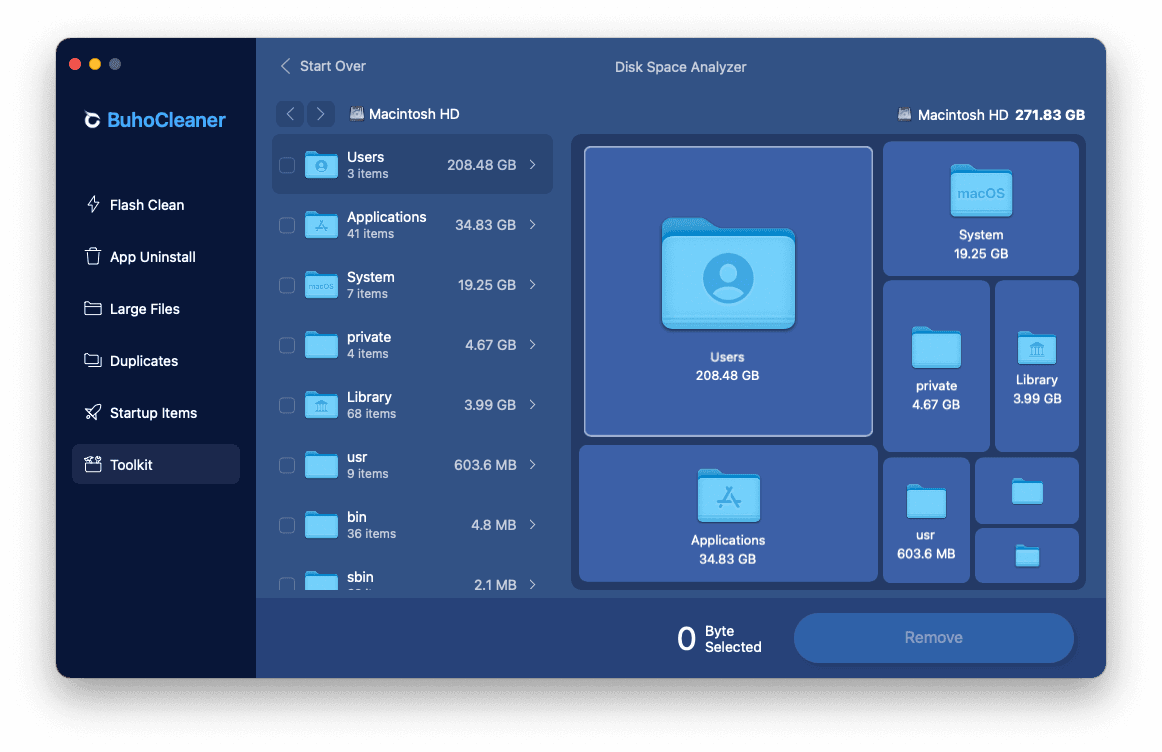This screenshot has width=1162, height=752.
Task: Click the Toolkit toolbox icon
Action: [93, 465]
